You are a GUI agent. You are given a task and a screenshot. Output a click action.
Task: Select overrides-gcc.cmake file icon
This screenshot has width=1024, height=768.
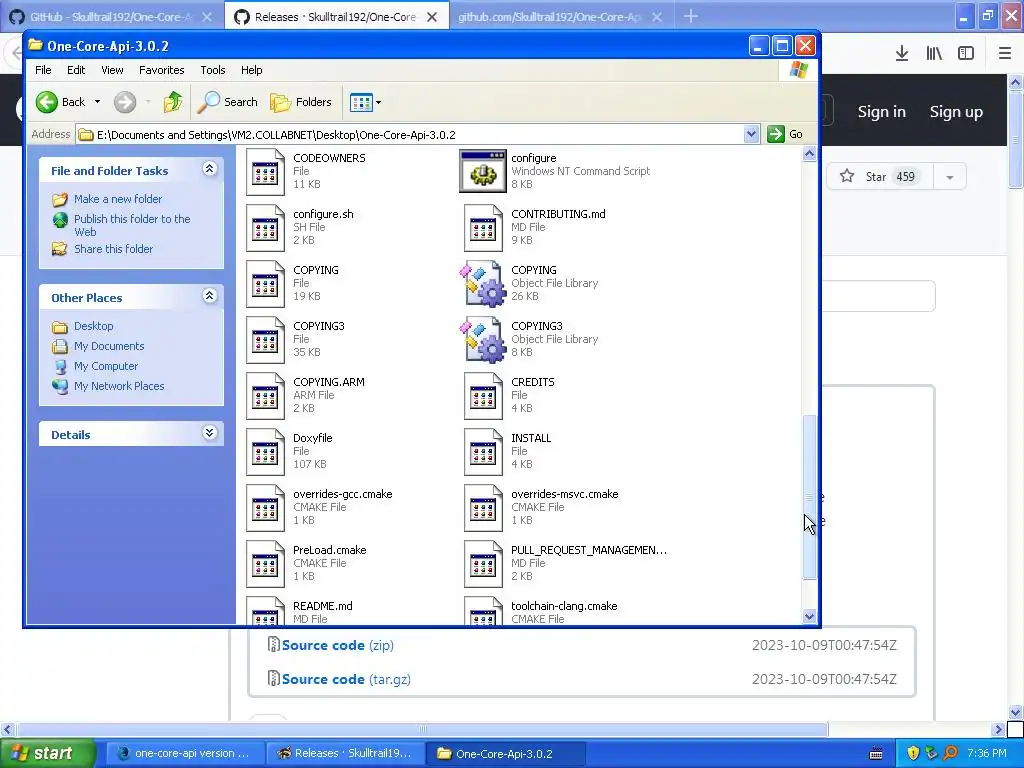pyautogui.click(x=265, y=507)
